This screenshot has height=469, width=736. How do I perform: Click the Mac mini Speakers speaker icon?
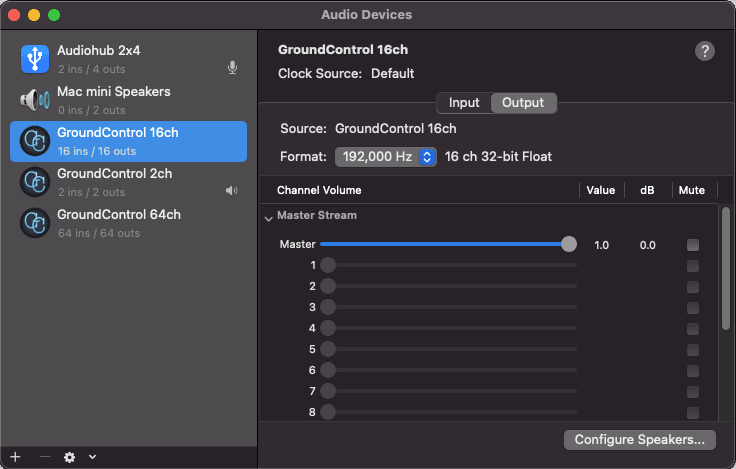point(35,100)
